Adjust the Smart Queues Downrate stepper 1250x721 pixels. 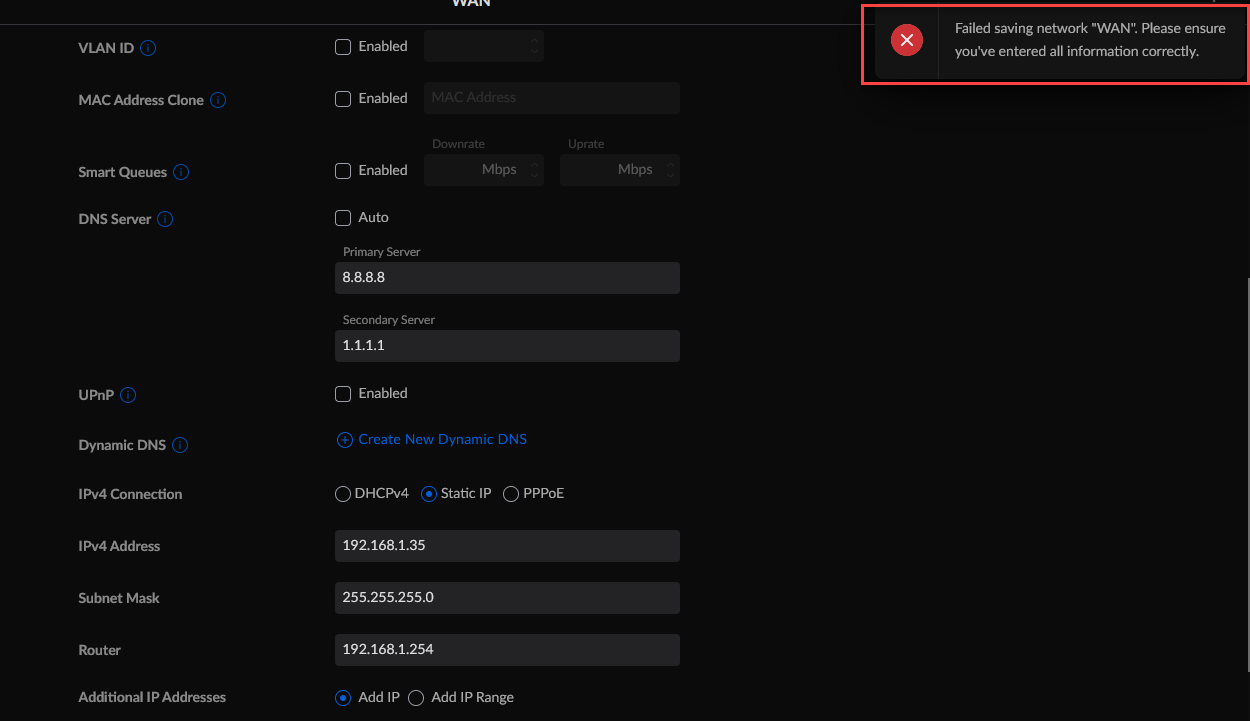pos(534,170)
